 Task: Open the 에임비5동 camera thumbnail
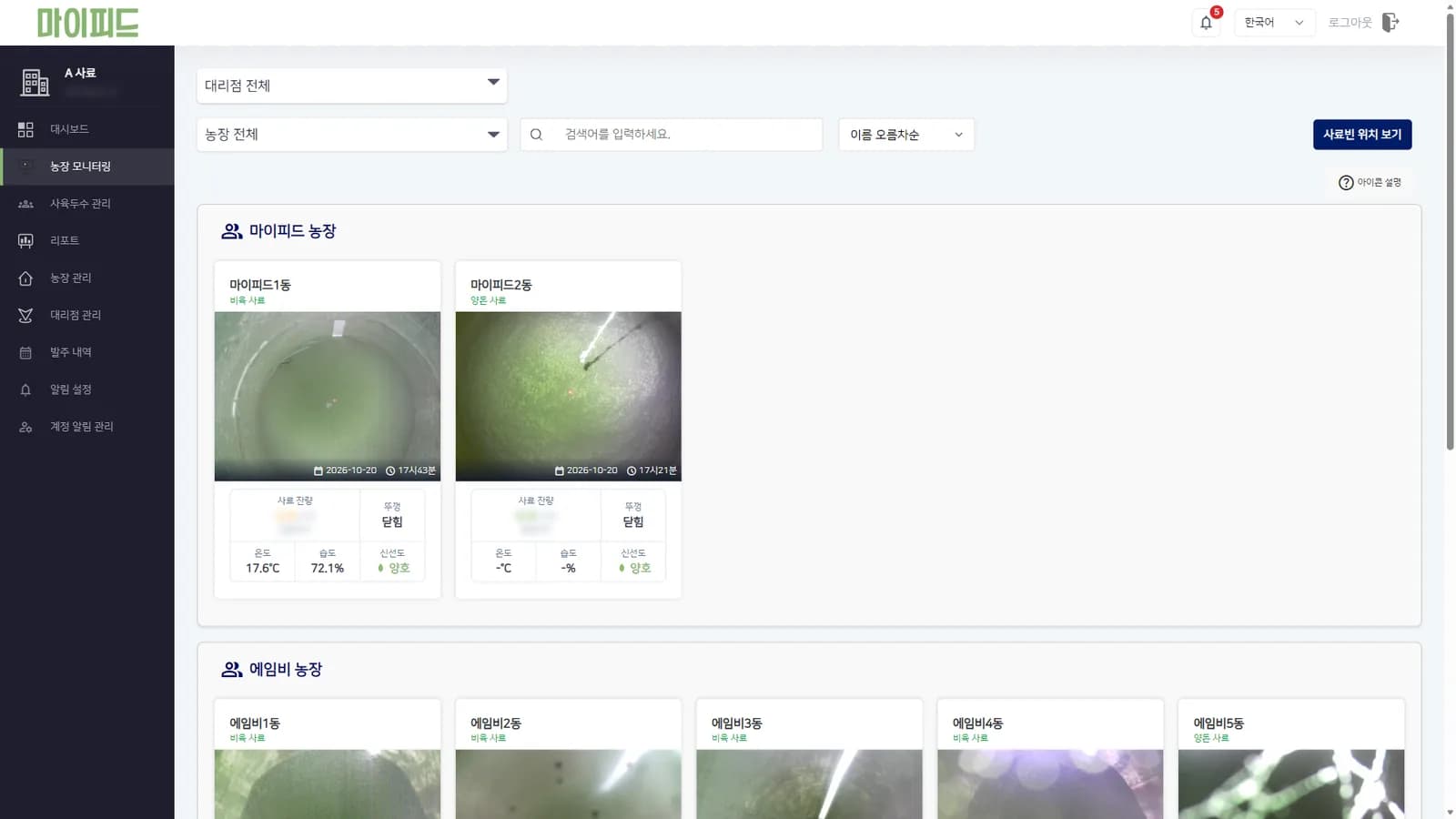[x=1291, y=784]
